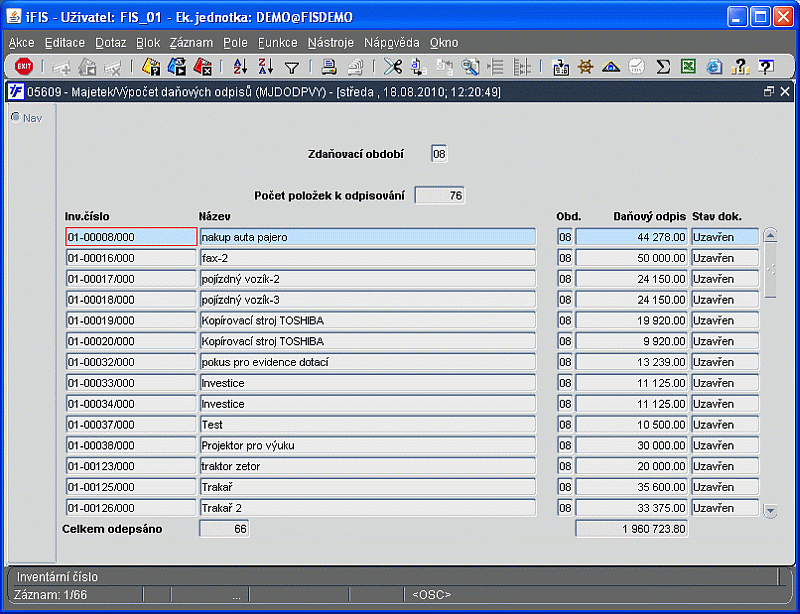This screenshot has height=614, width=800.
Task: Export to Excel with the green icon
Action: (x=688, y=66)
